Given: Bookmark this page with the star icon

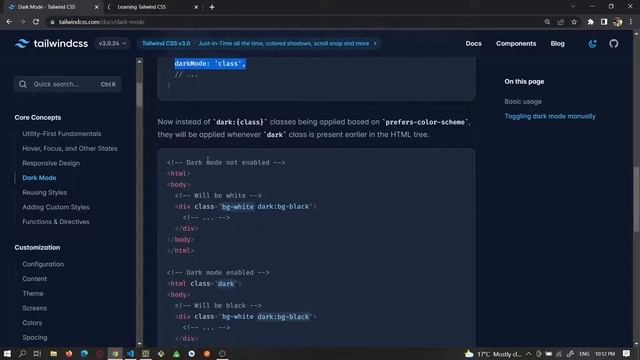Looking at the screenshot, I should click(x=574, y=22).
